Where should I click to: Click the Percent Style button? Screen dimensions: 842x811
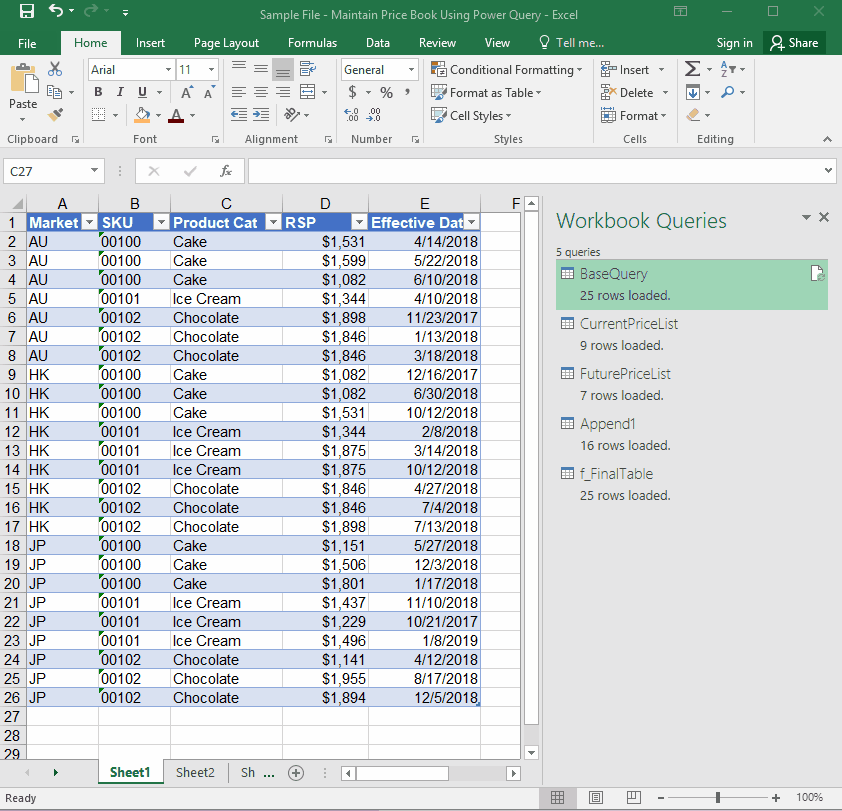coord(386,92)
